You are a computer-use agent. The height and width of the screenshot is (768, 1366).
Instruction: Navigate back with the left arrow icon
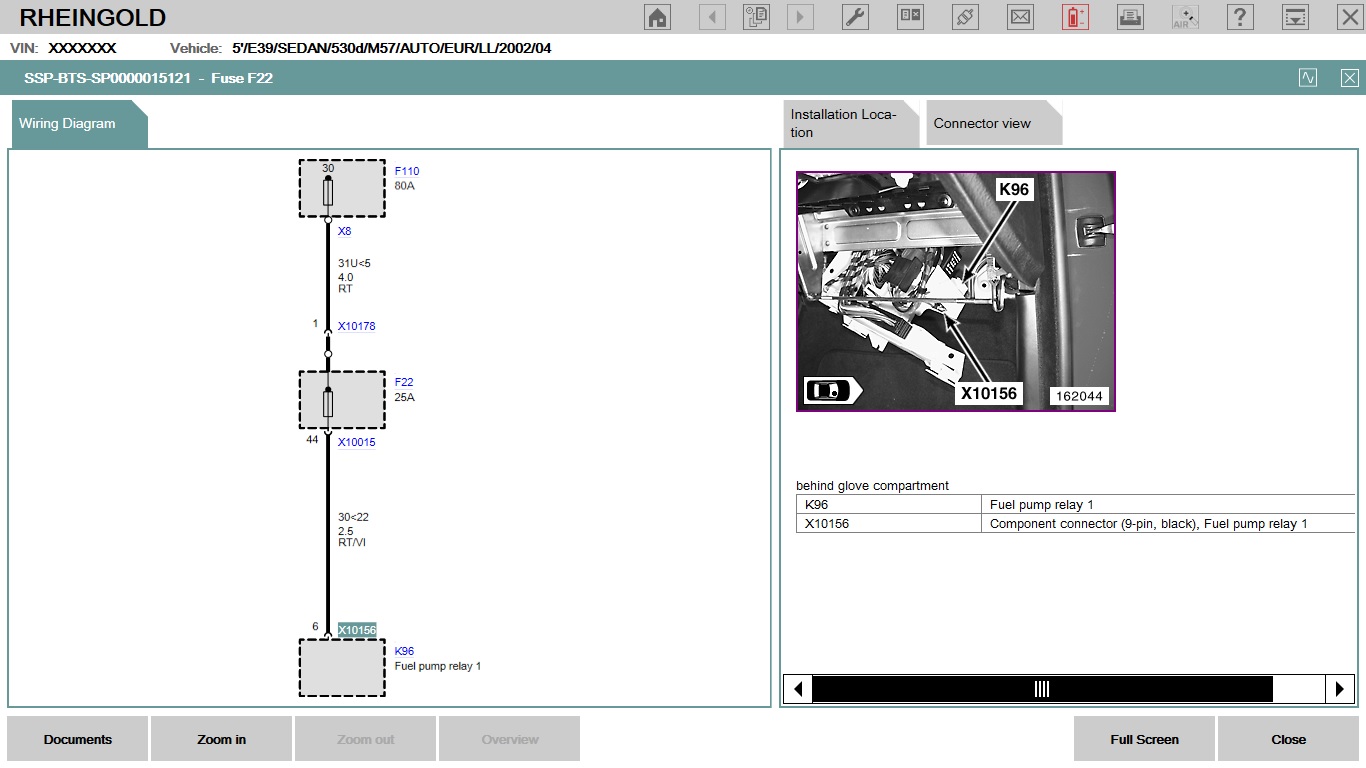(712, 17)
